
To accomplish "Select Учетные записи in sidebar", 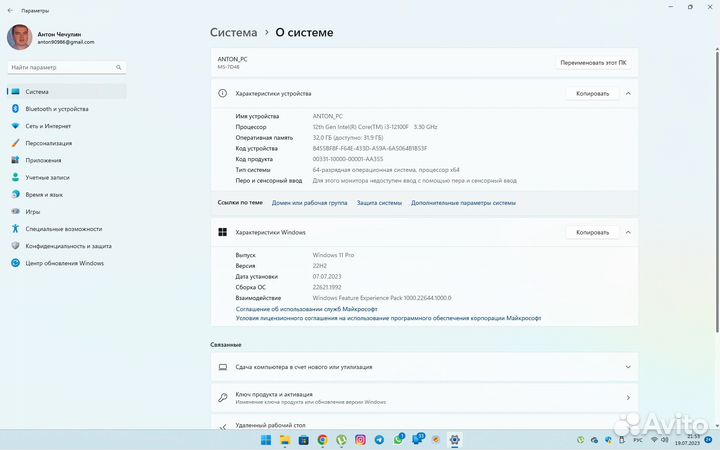I will pos(47,177).
